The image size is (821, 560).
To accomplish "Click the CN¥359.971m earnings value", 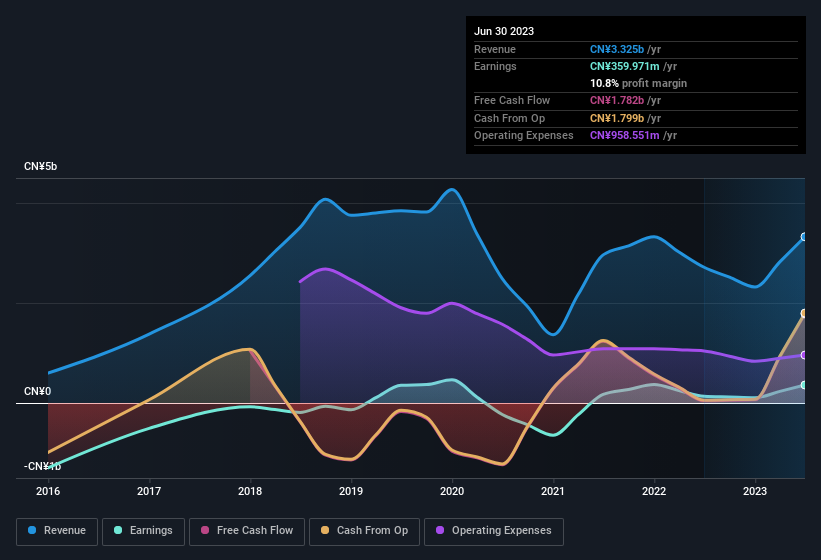I will 625,66.
